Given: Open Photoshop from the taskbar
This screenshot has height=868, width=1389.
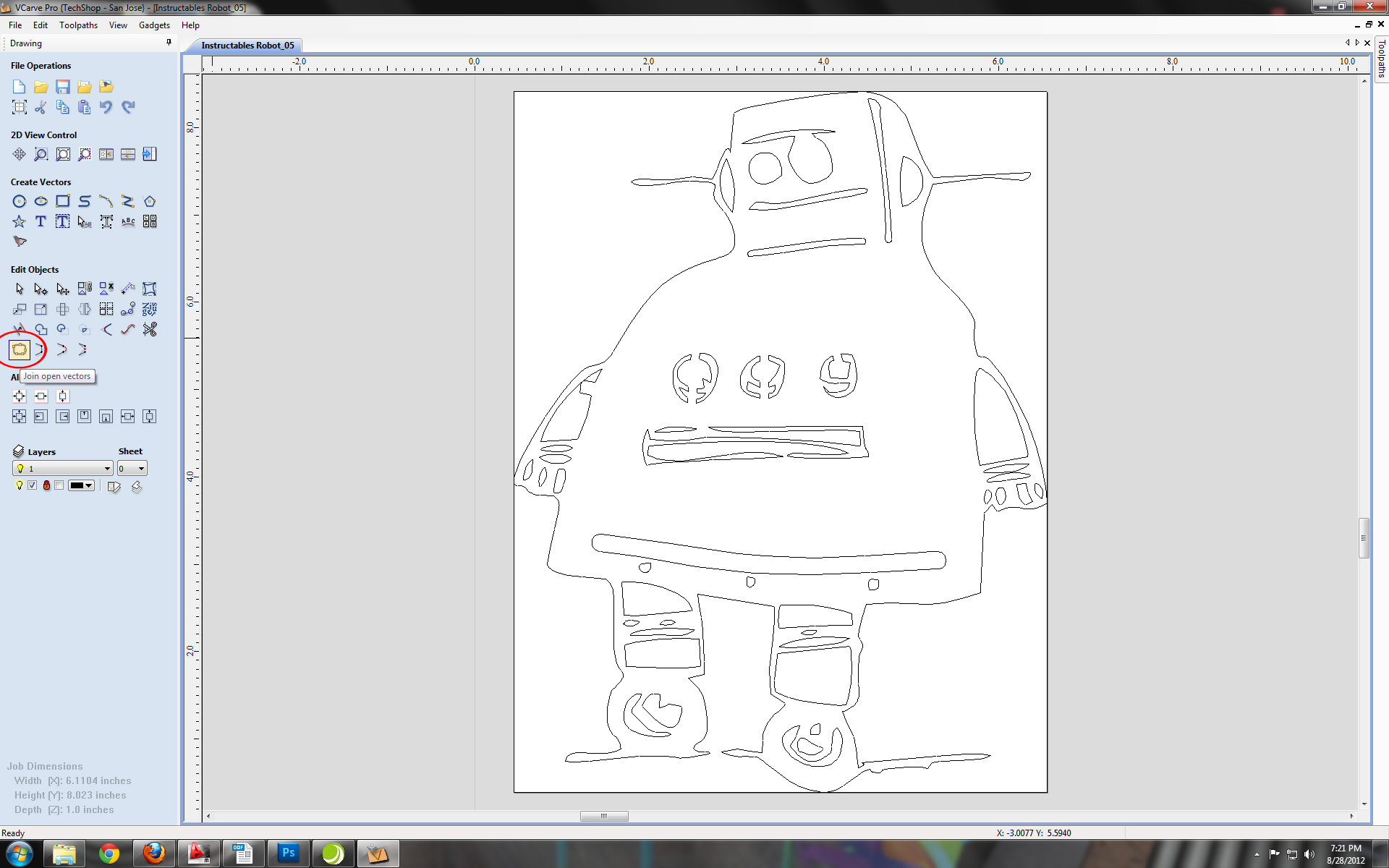Looking at the screenshot, I should click(288, 854).
